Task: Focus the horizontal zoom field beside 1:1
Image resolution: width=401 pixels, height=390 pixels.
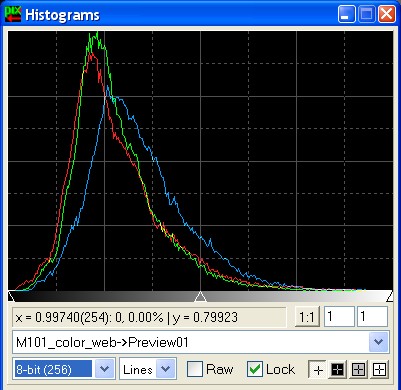Action: tap(339, 317)
